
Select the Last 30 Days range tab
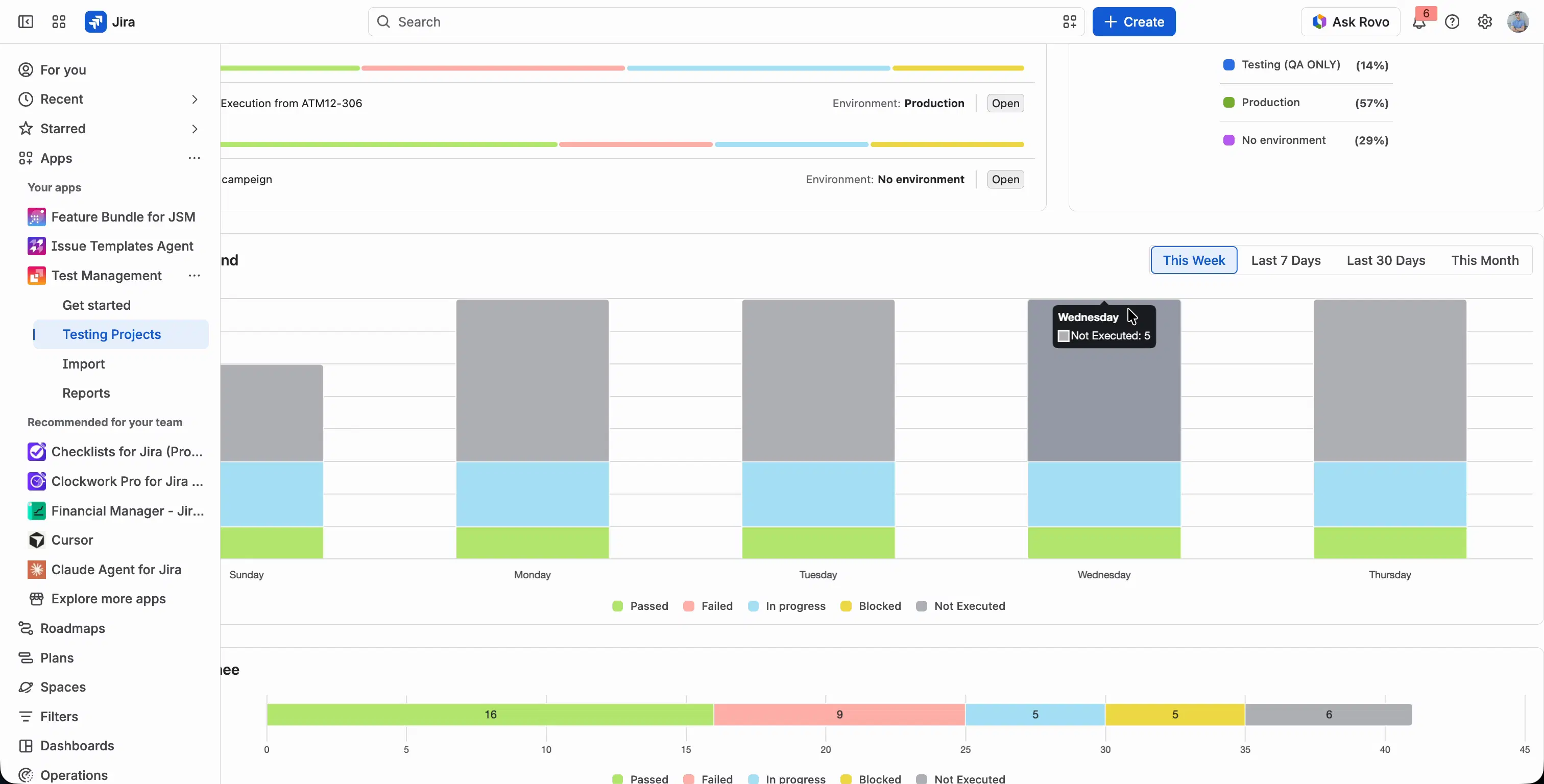(x=1386, y=260)
